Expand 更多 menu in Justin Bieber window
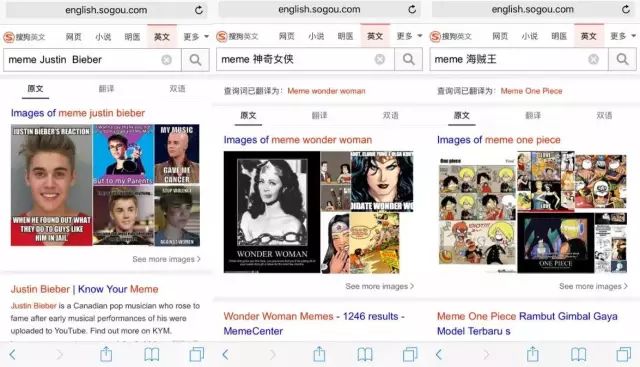Screen dimensions: 640x367 tap(196, 37)
